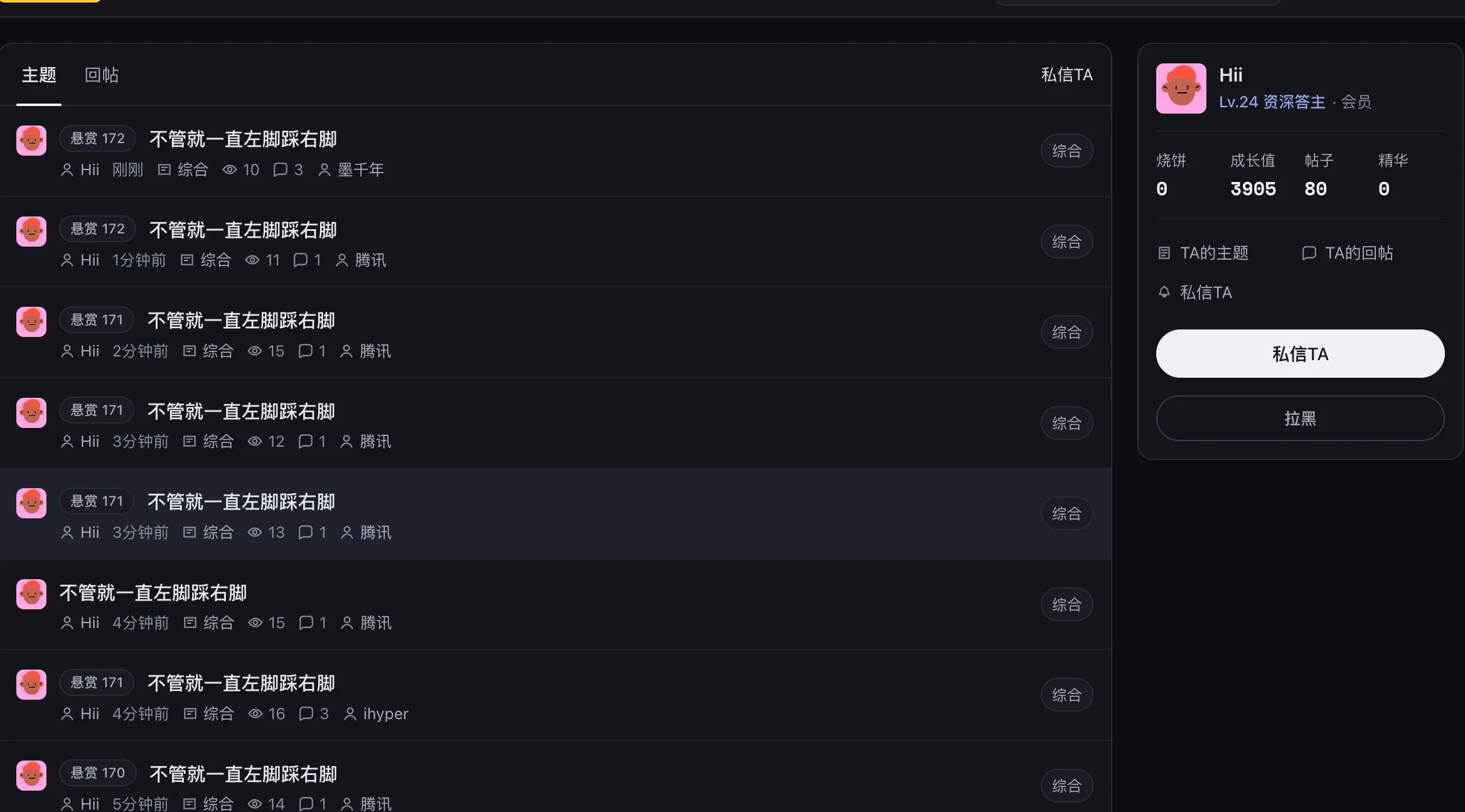Click the avatar of the first post
Viewport: 1465px width, 812px height.
[x=31, y=141]
